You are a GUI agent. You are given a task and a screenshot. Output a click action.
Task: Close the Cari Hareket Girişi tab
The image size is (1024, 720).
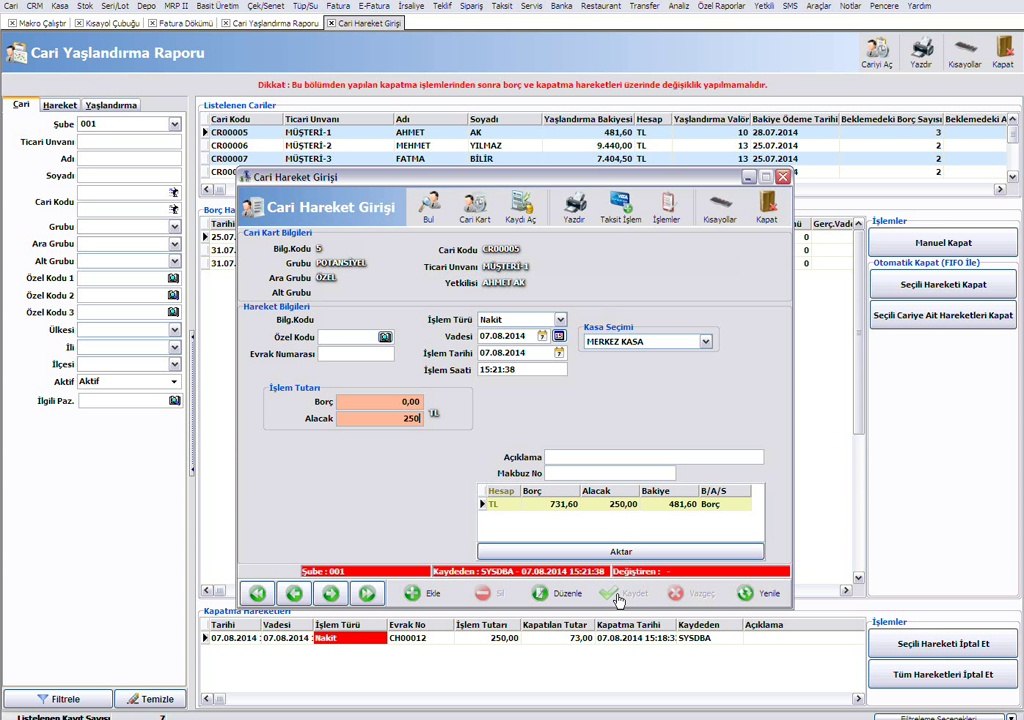[331, 23]
